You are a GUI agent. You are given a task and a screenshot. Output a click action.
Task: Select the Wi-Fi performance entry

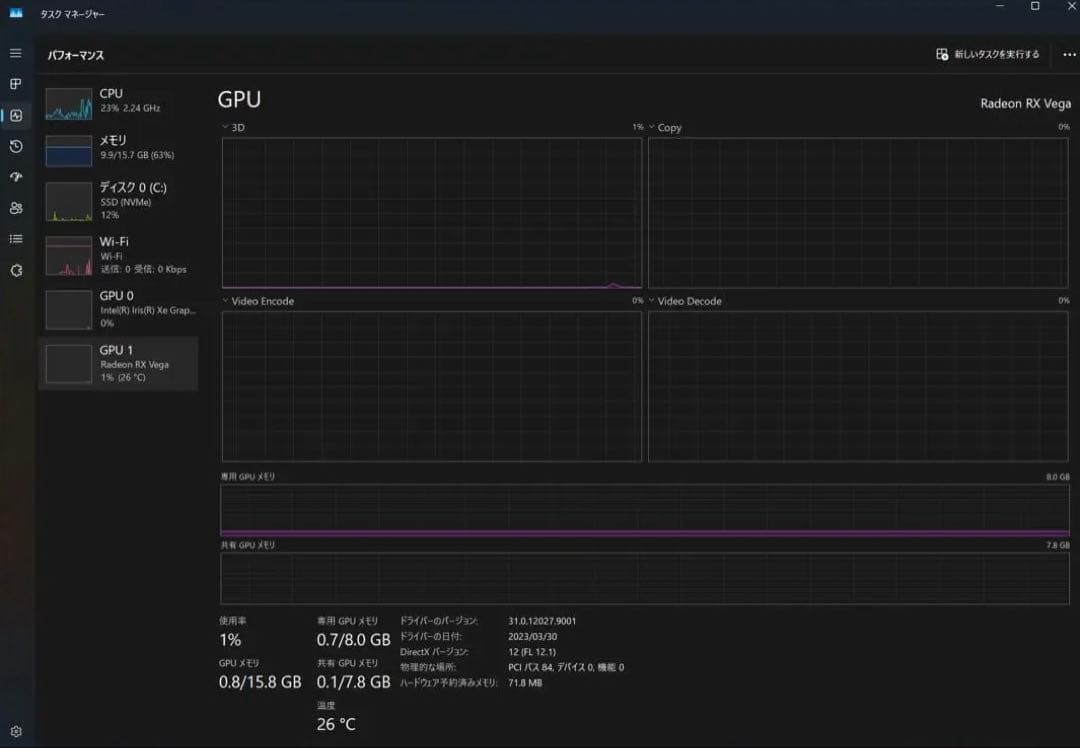tap(119, 254)
